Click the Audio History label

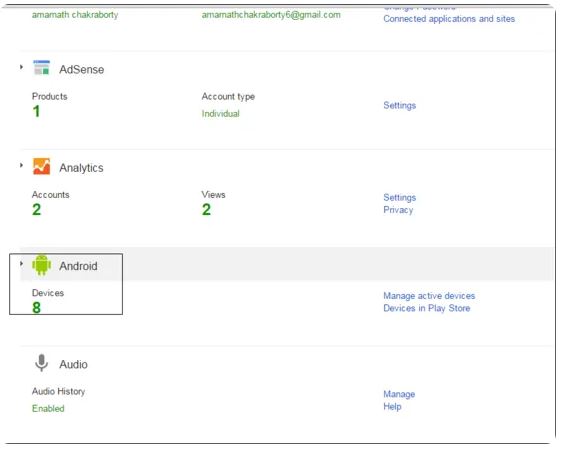[x=59, y=391]
